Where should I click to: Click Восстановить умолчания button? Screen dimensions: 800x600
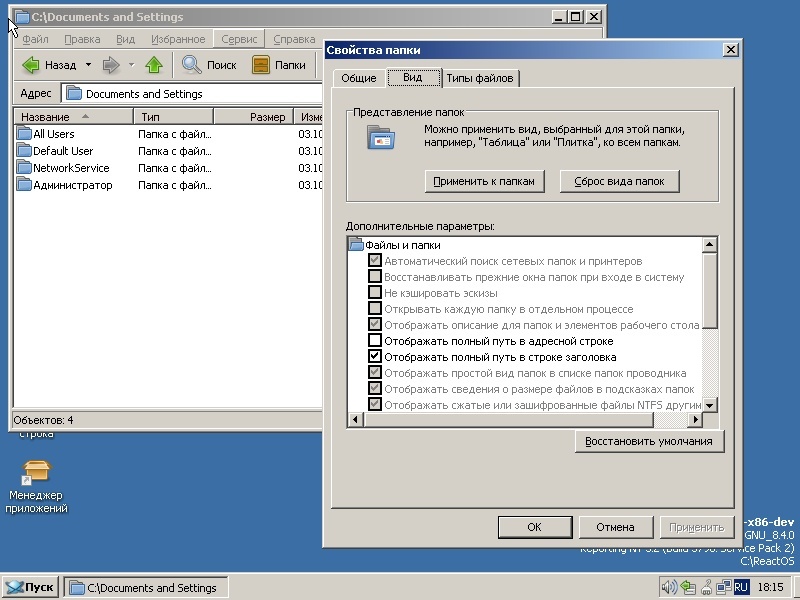(649, 441)
